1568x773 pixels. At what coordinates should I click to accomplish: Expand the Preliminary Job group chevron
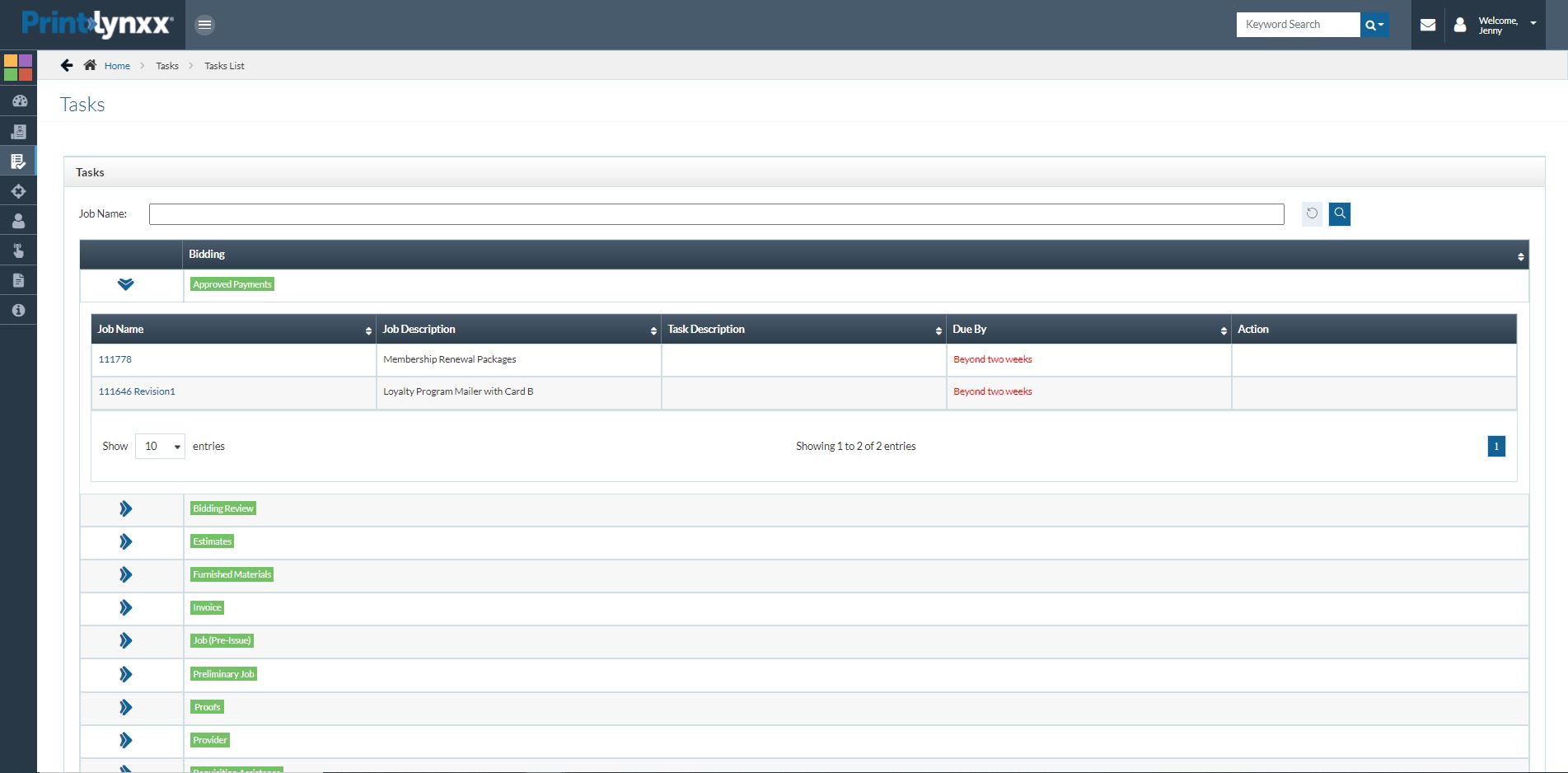[x=125, y=674]
